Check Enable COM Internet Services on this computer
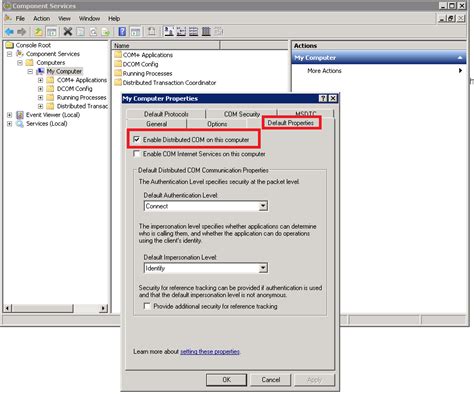The height and width of the screenshot is (394, 474). (136, 154)
